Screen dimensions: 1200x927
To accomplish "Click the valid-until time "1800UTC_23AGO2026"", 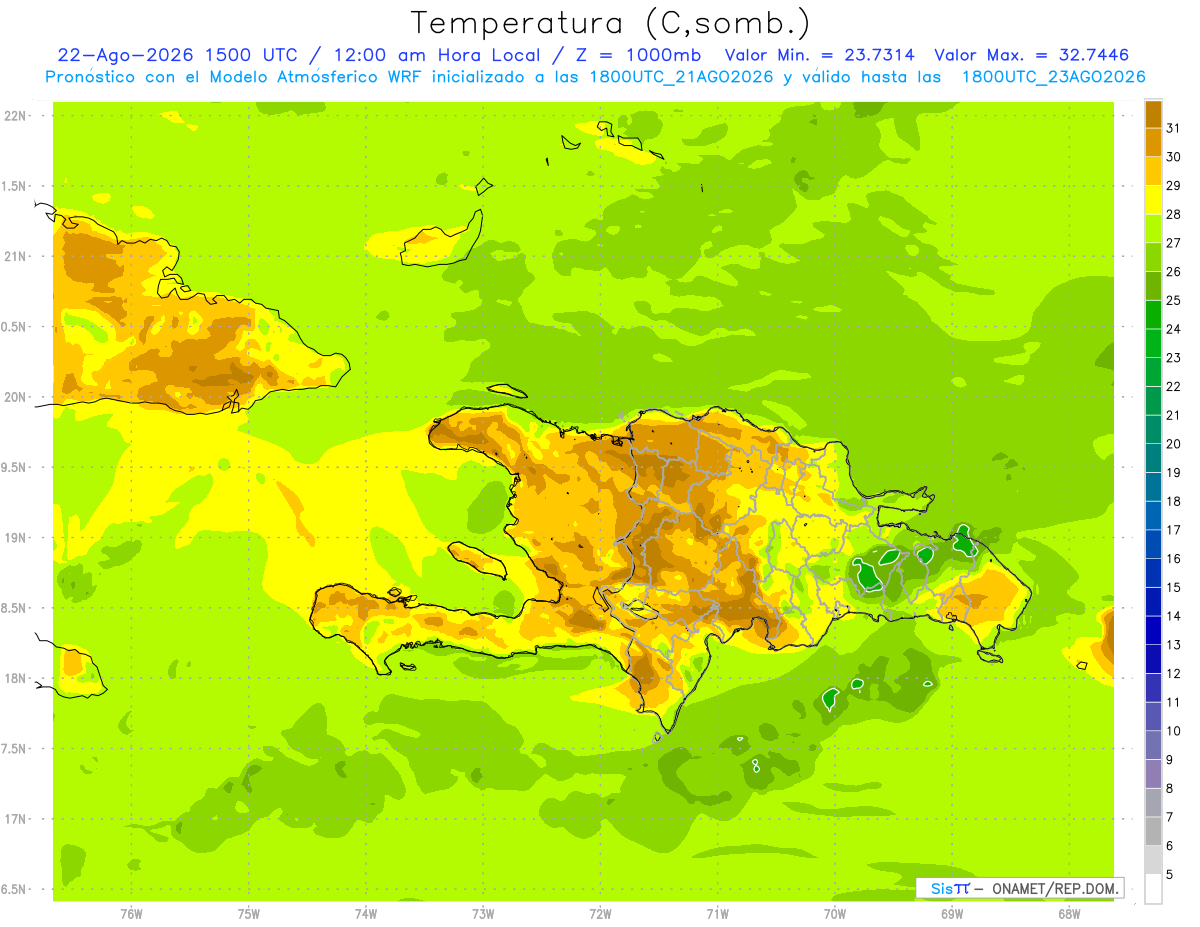I will click(1053, 77).
